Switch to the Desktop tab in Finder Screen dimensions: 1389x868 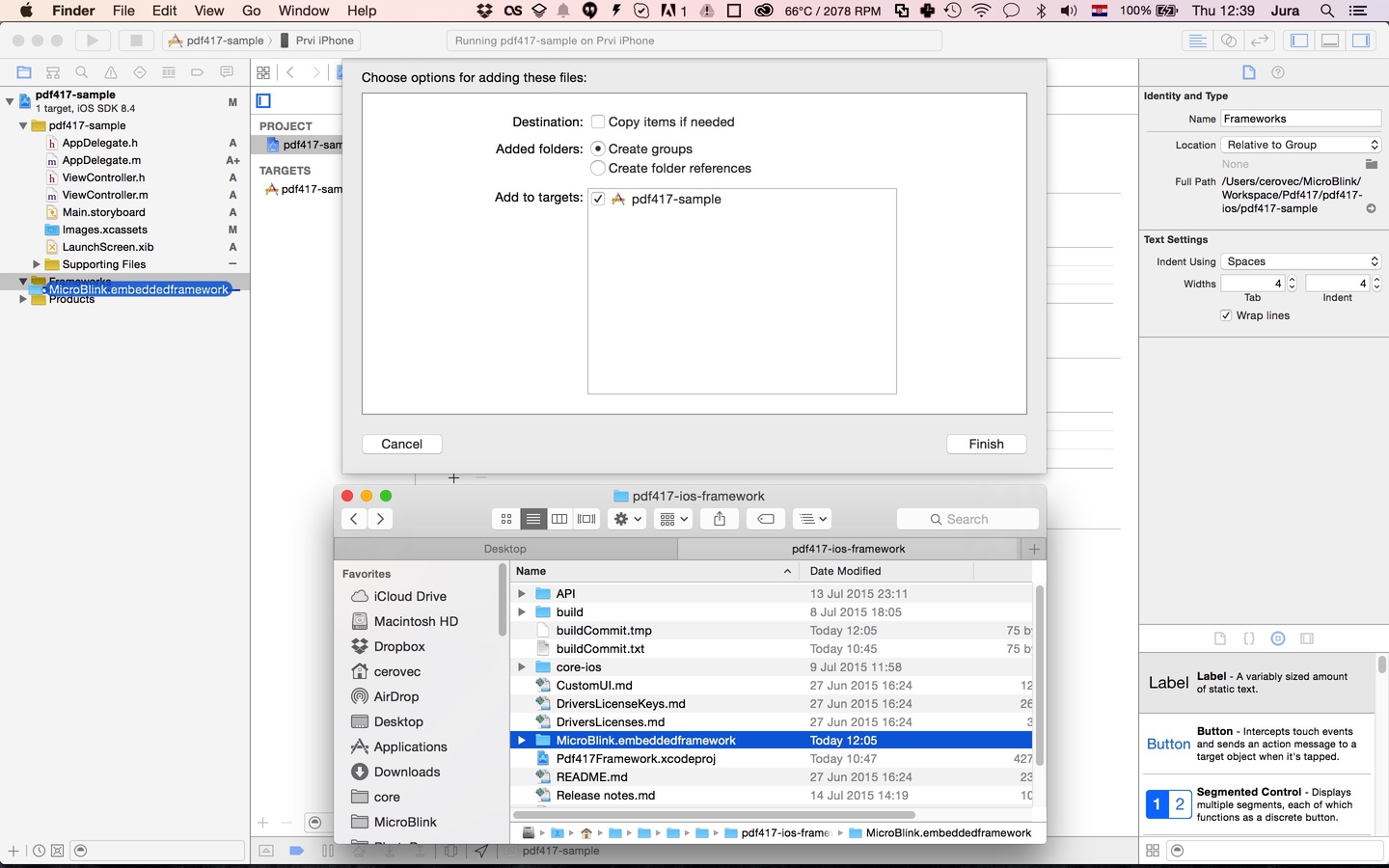(505, 549)
